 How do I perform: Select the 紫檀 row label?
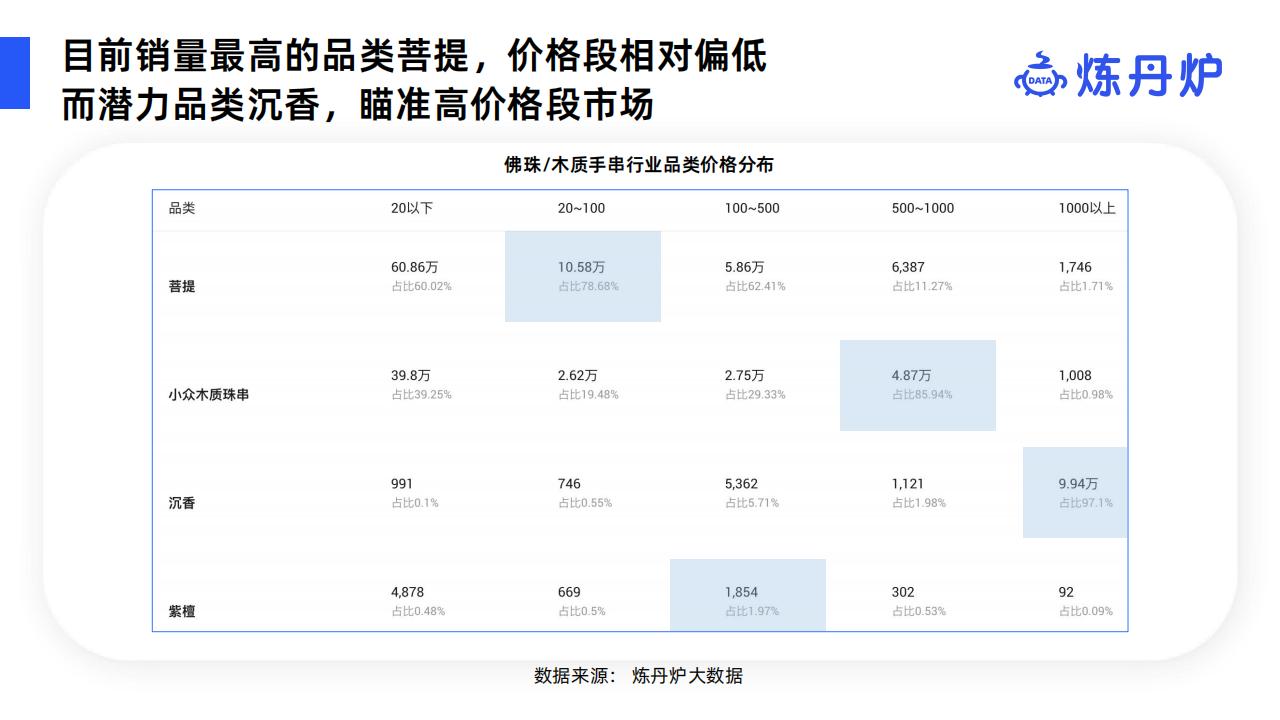[182, 611]
